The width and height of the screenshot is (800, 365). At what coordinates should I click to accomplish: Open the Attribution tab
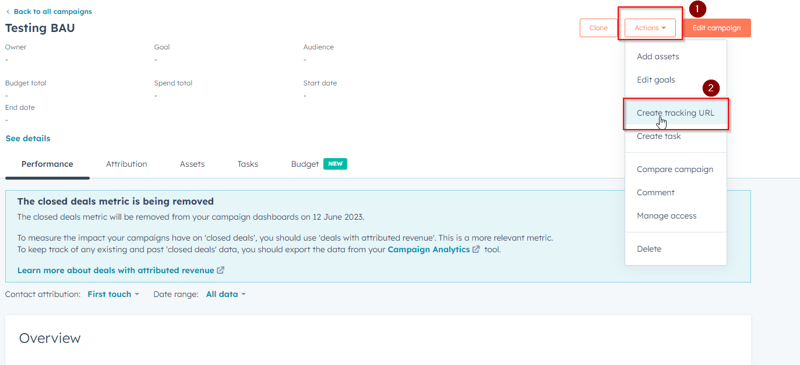pyautogui.click(x=127, y=164)
